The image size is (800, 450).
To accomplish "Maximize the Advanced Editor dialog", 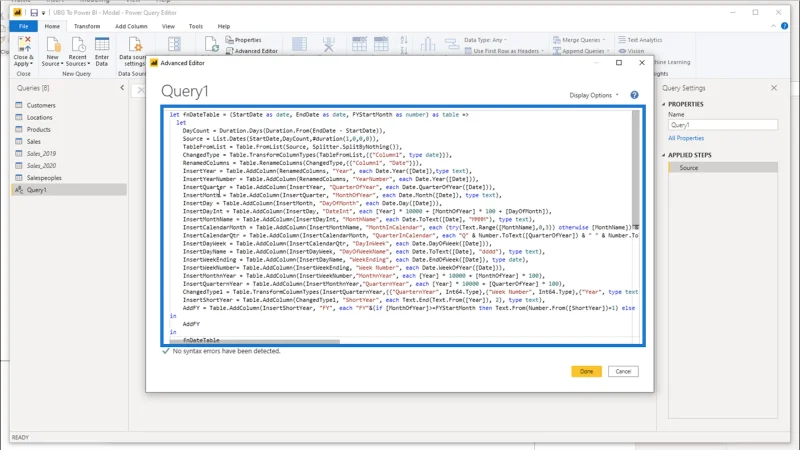I will [619, 63].
